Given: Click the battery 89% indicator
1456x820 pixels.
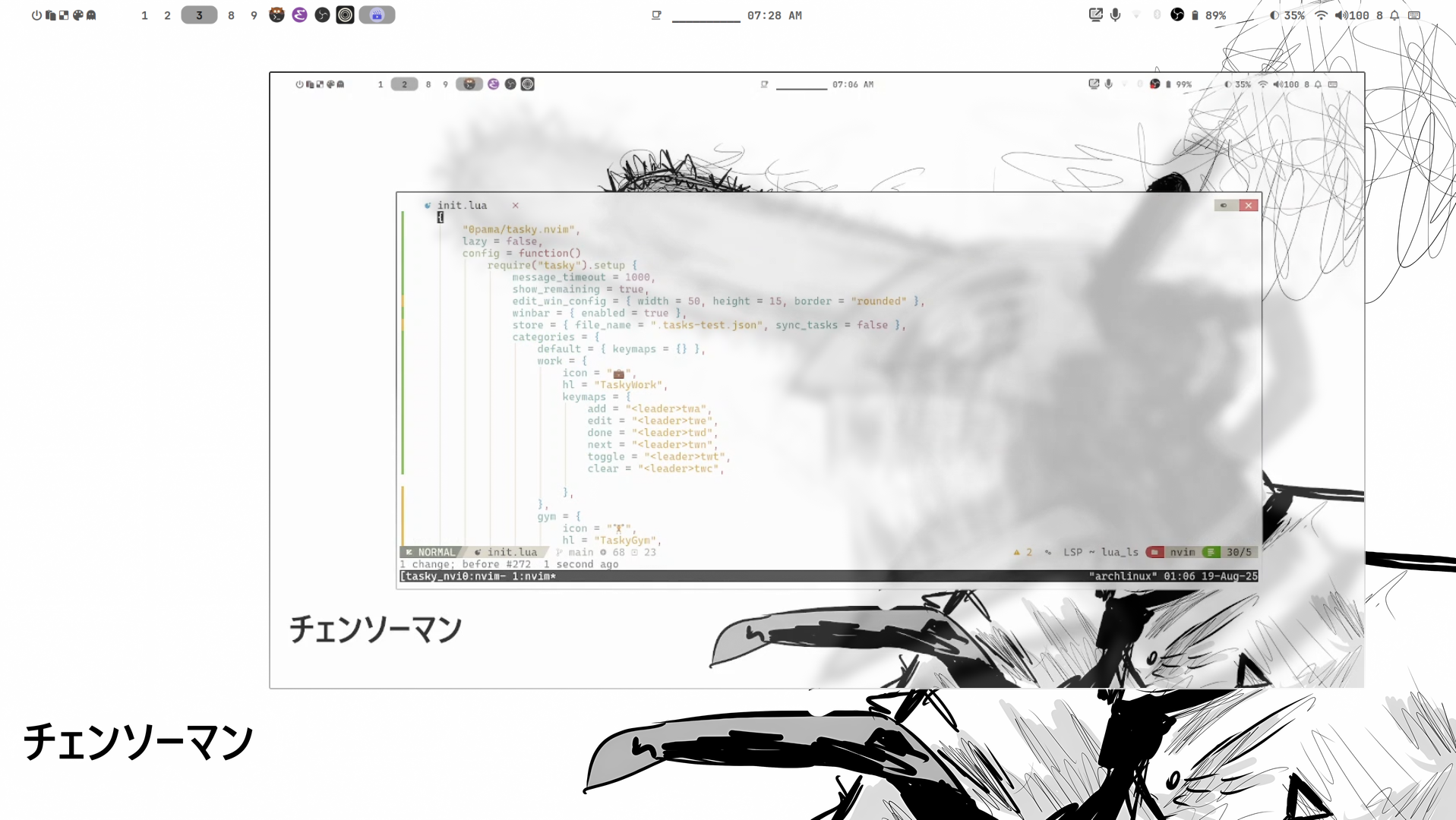Looking at the screenshot, I should [x=1208, y=15].
